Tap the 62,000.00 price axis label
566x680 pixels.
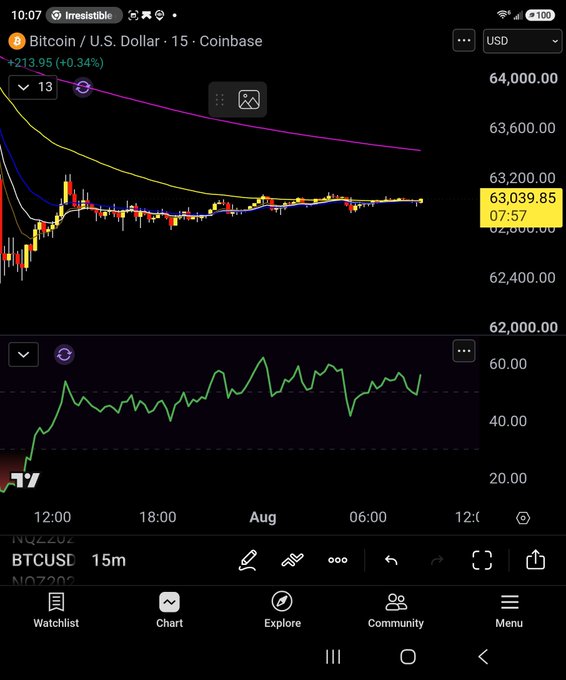pos(523,327)
